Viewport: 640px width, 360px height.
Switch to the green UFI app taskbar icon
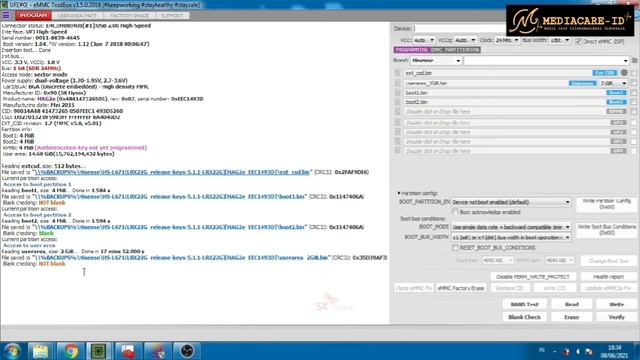click(98, 351)
